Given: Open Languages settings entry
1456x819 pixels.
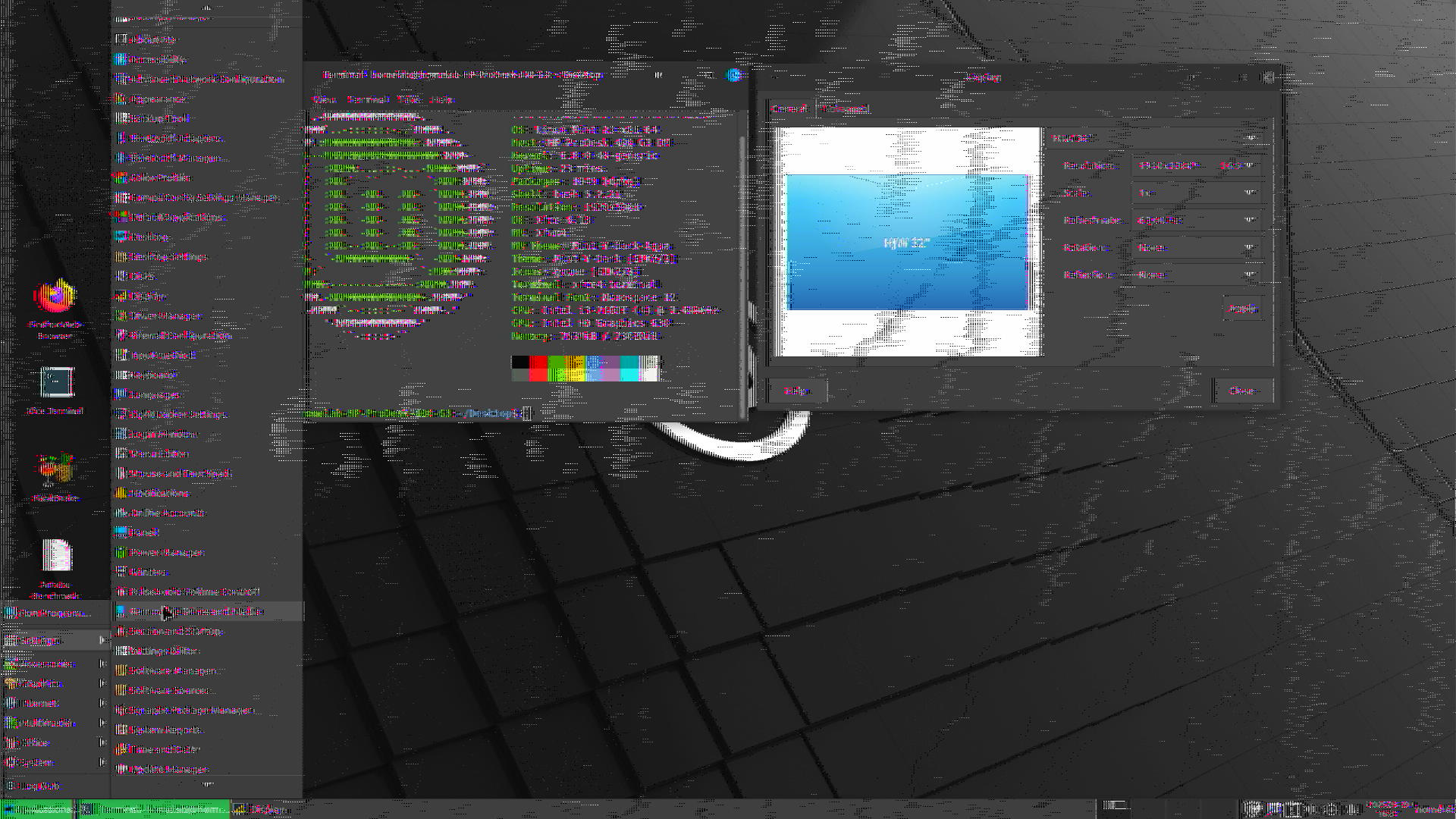Looking at the screenshot, I should 206,394.
